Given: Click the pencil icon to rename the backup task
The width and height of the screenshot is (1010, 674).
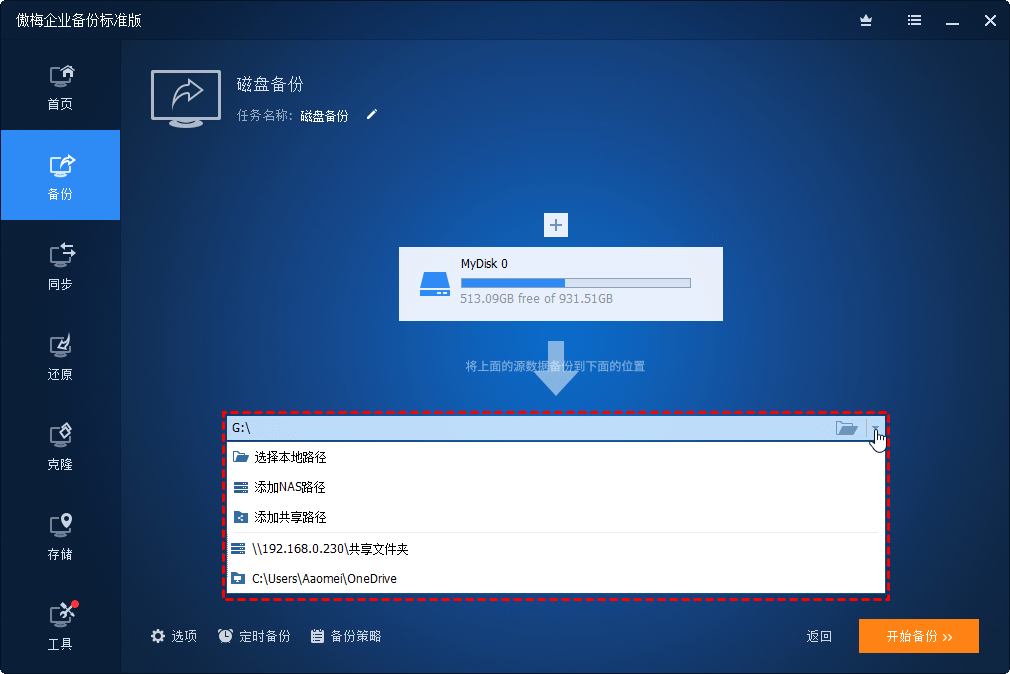Looking at the screenshot, I should click(371, 115).
